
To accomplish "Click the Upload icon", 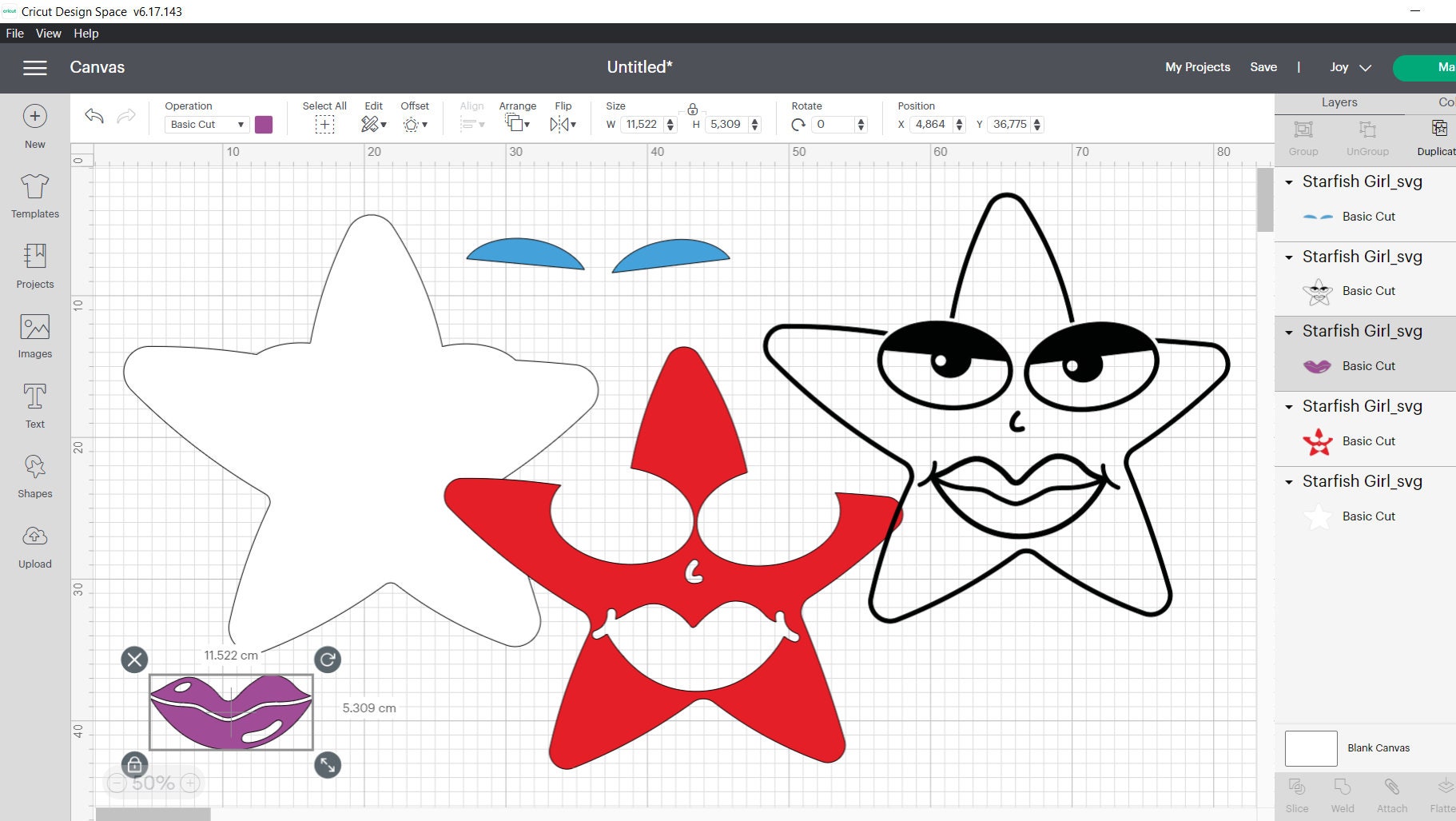I will [34, 544].
